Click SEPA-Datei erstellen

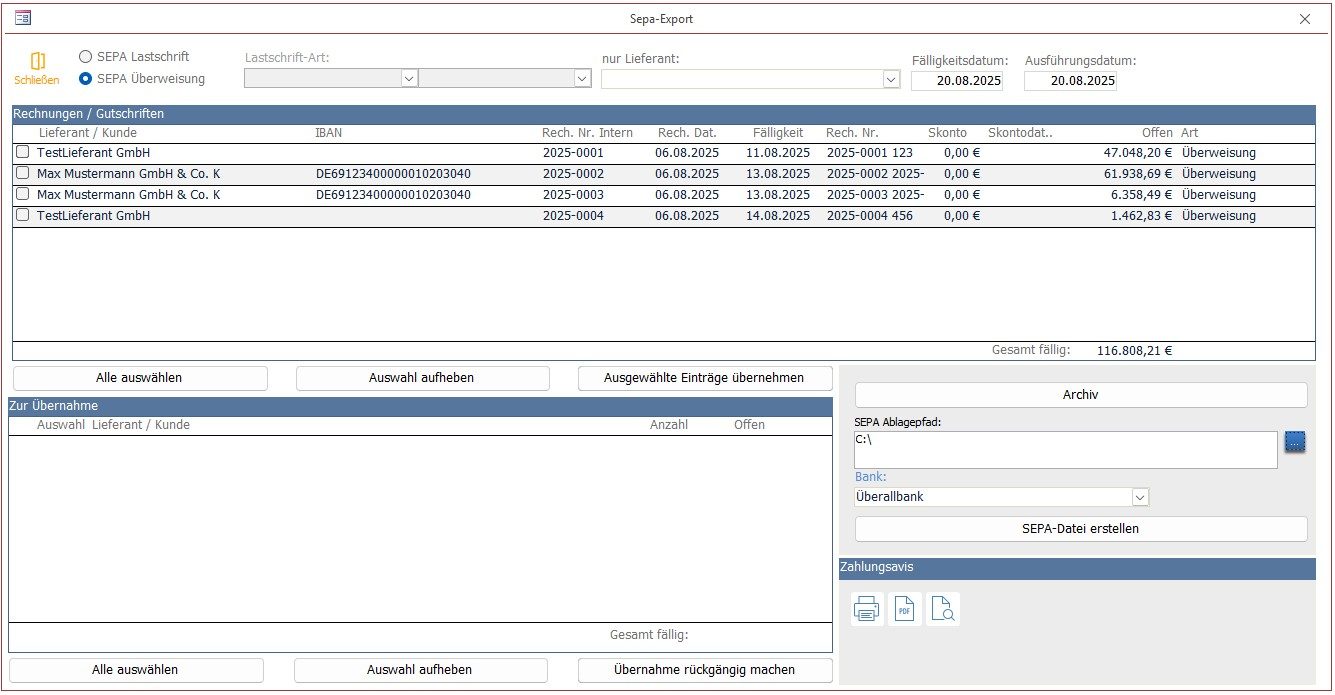click(x=1081, y=529)
